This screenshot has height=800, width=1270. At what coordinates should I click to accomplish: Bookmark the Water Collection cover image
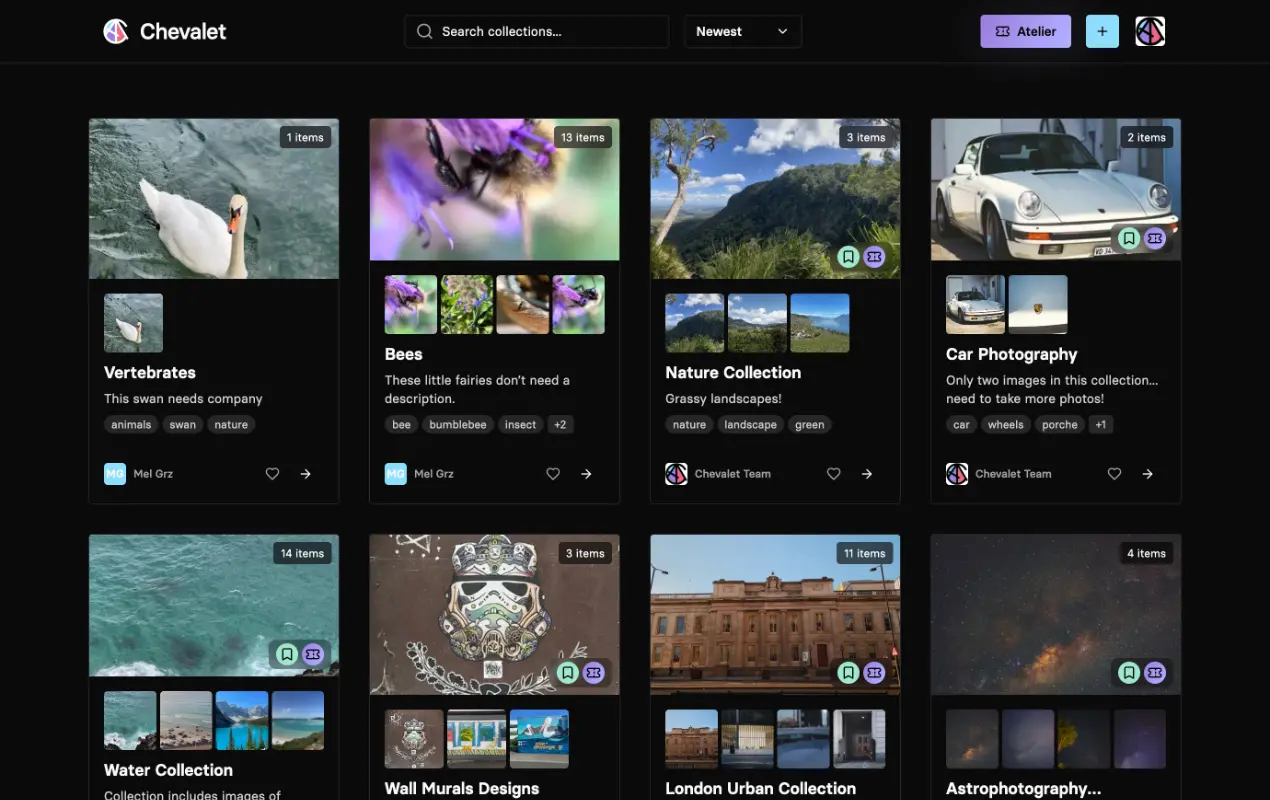click(x=287, y=654)
